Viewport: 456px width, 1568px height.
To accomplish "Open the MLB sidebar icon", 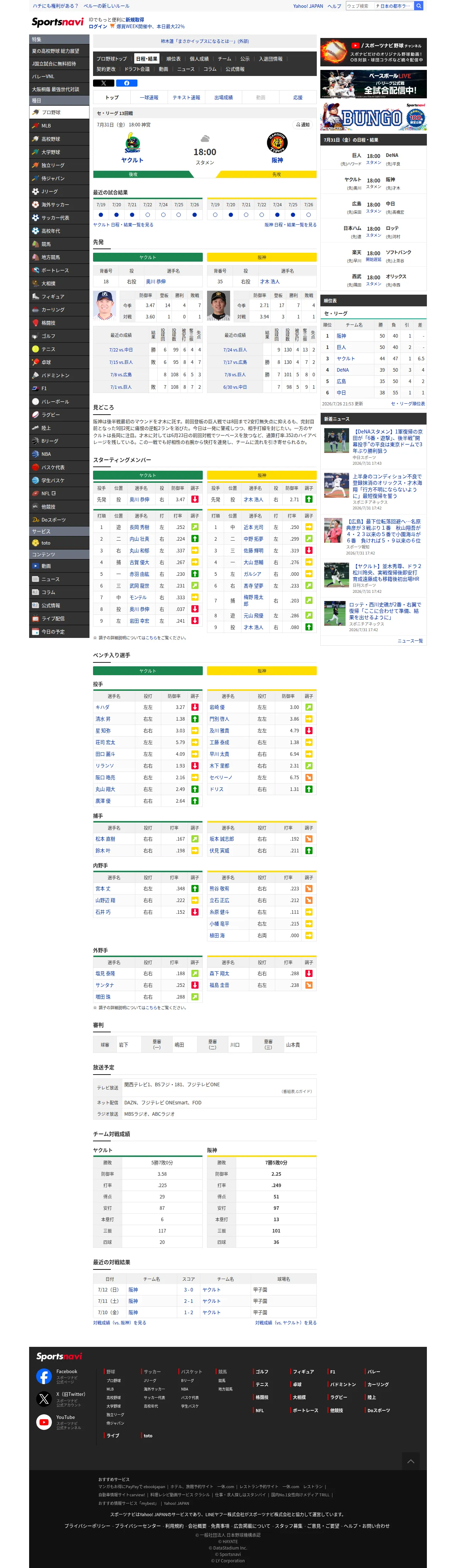I will tap(35, 125).
